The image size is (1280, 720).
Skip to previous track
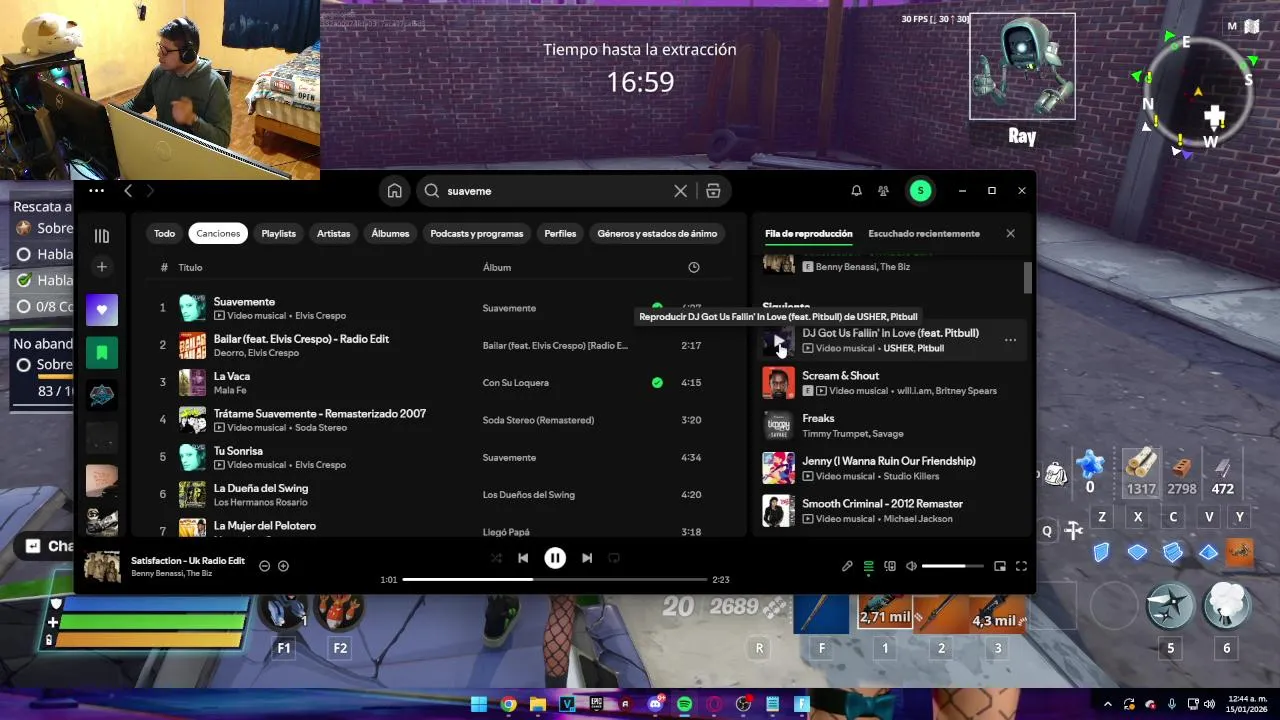pyautogui.click(x=523, y=558)
